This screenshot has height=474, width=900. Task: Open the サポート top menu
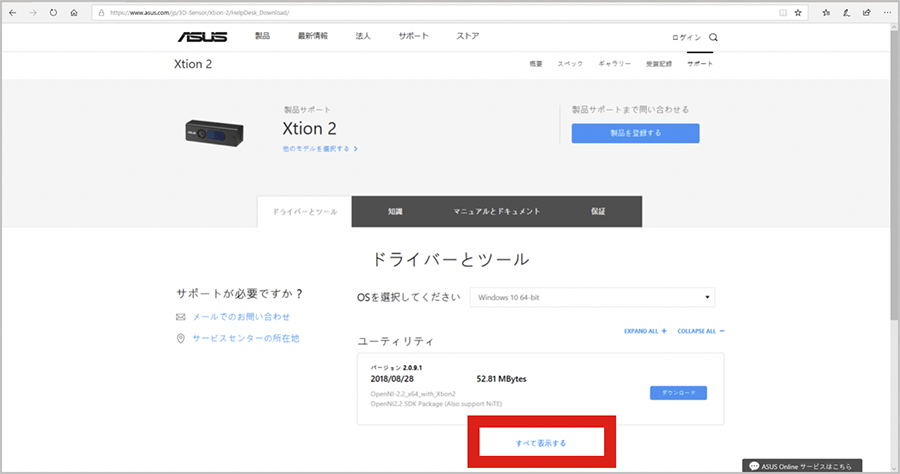(x=413, y=36)
